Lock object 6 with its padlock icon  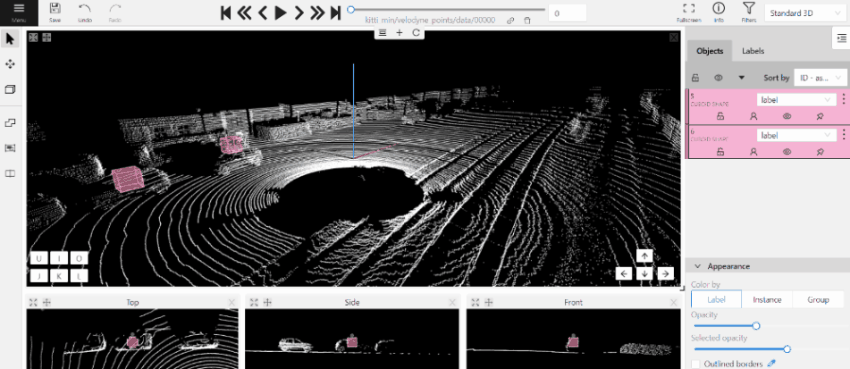(720, 152)
